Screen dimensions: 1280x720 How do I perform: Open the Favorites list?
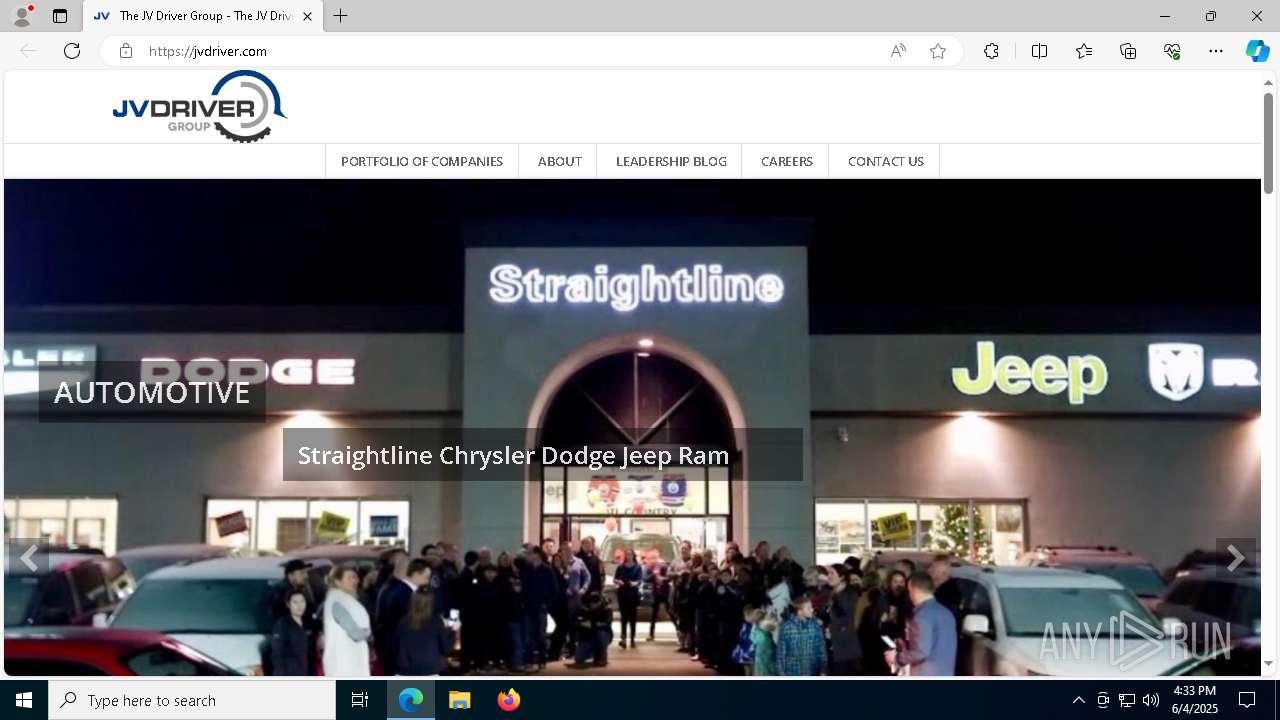[x=1084, y=51]
